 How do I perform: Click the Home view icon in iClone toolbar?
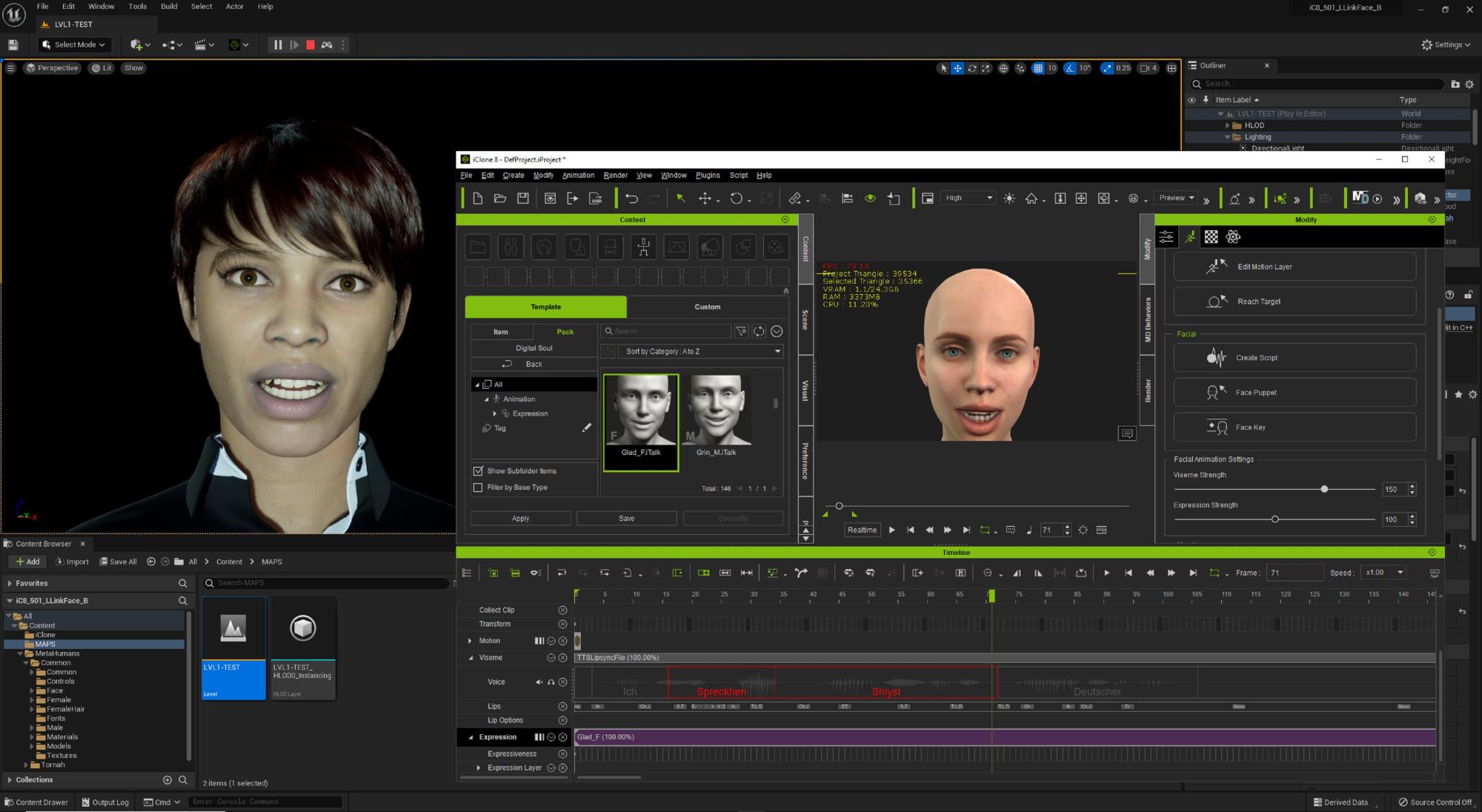(1031, 199)
